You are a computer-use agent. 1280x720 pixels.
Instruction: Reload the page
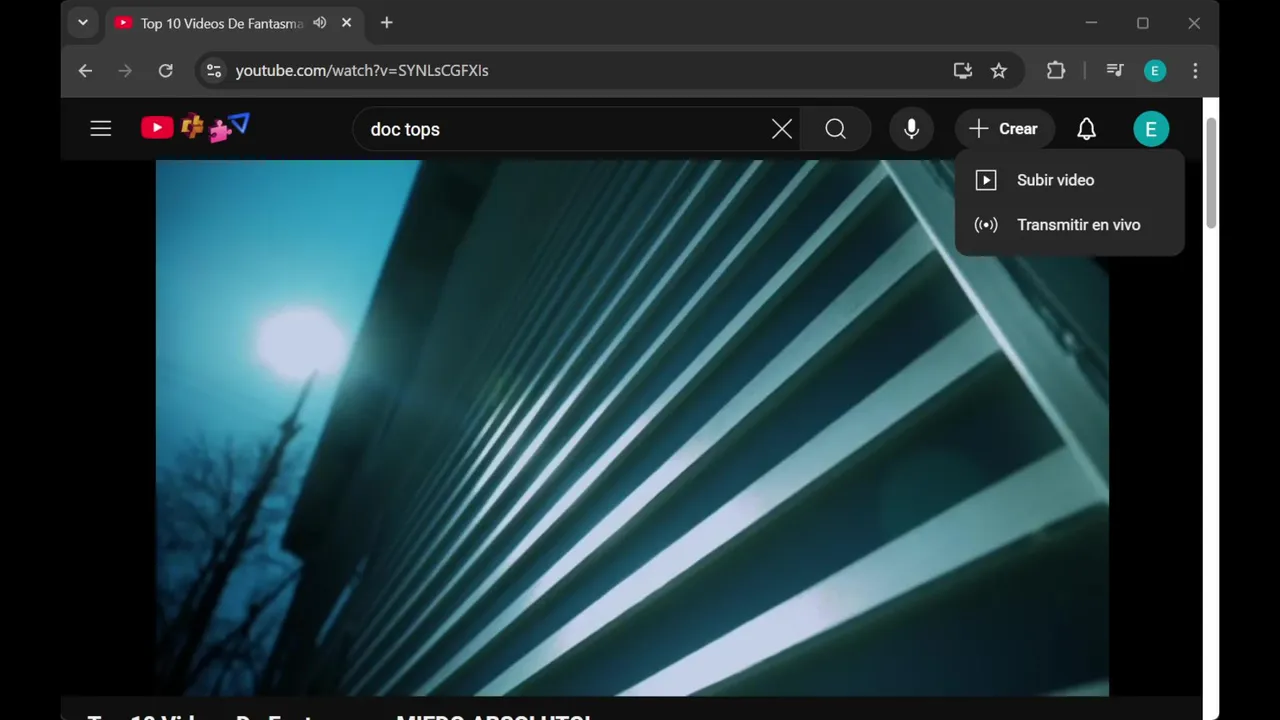coord(166,71)
